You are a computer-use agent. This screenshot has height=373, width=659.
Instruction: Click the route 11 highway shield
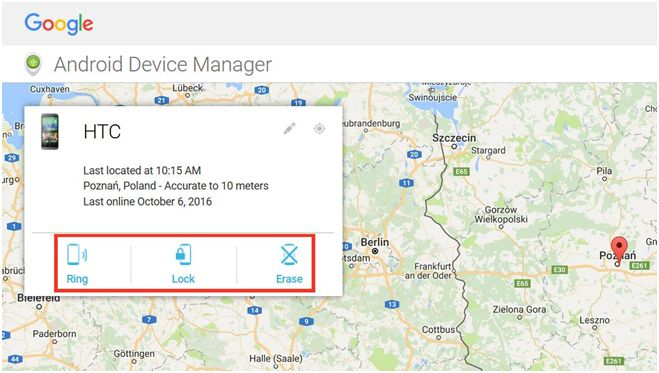(x=406, y=183)
